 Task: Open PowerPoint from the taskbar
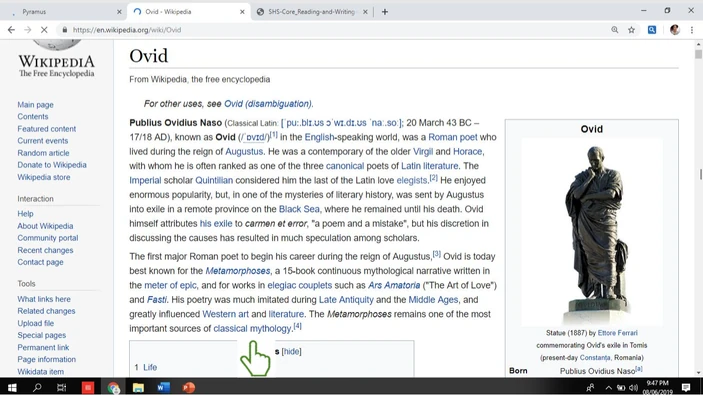(x=189, y=387)
